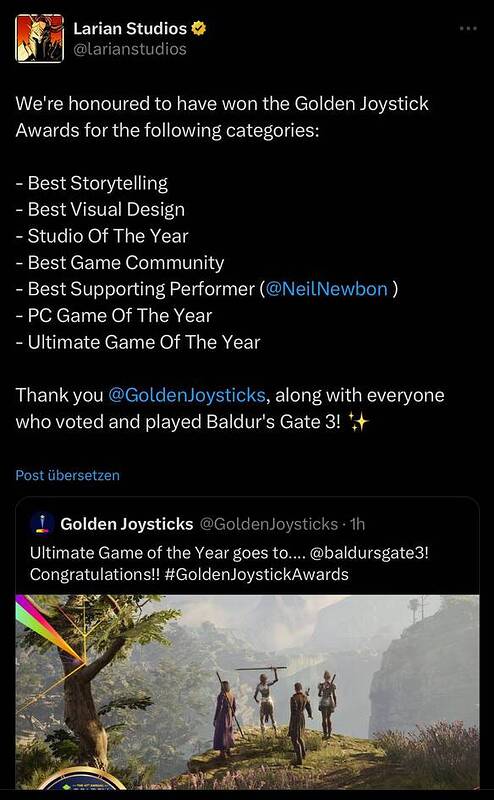This screenshot has width=494, height=800.
Task: Click the Golden Joysticks small avatar
Action: (x=42, y=523)
